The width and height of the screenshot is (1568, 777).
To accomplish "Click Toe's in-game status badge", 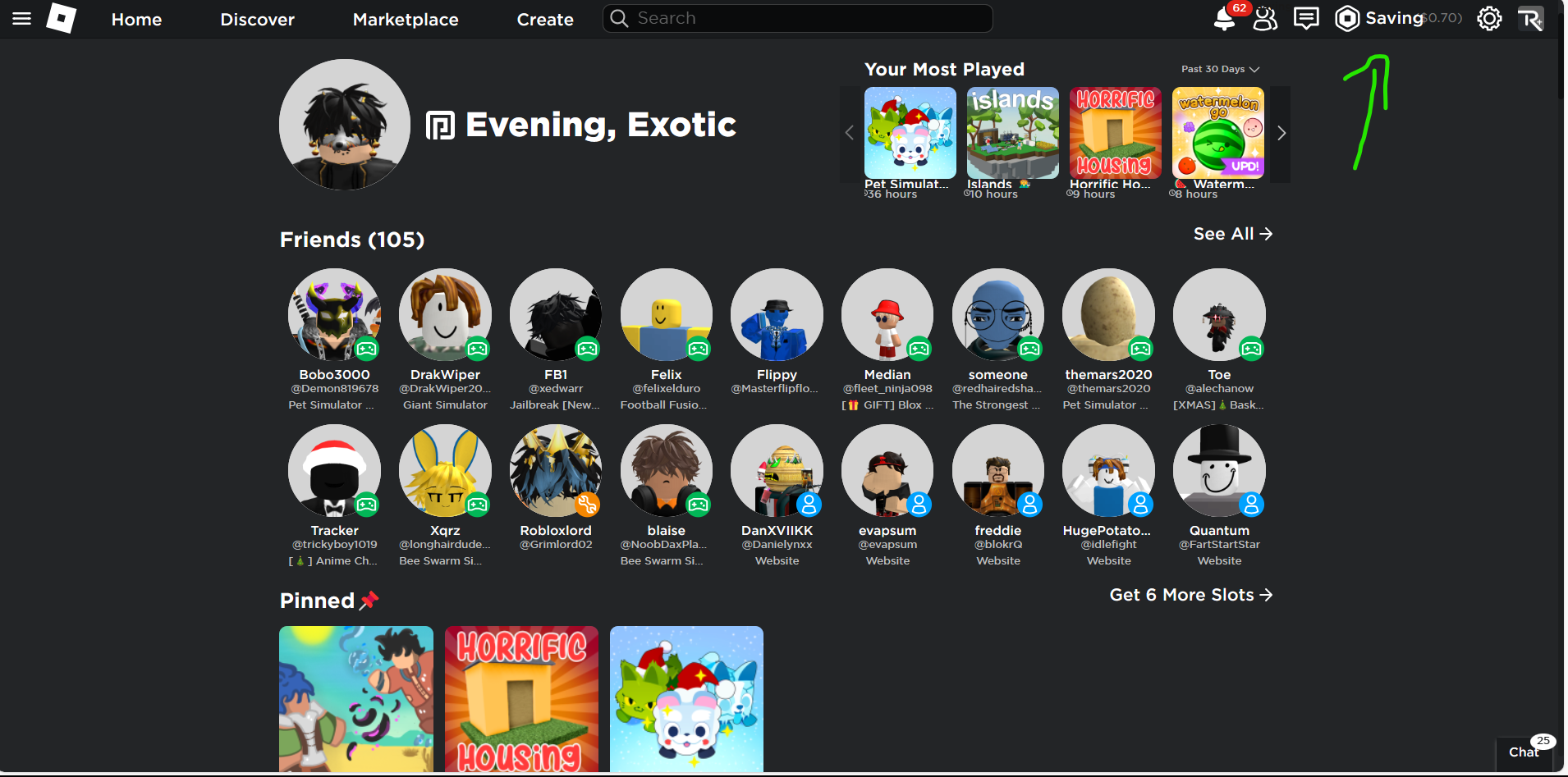I will point(1252,349).
